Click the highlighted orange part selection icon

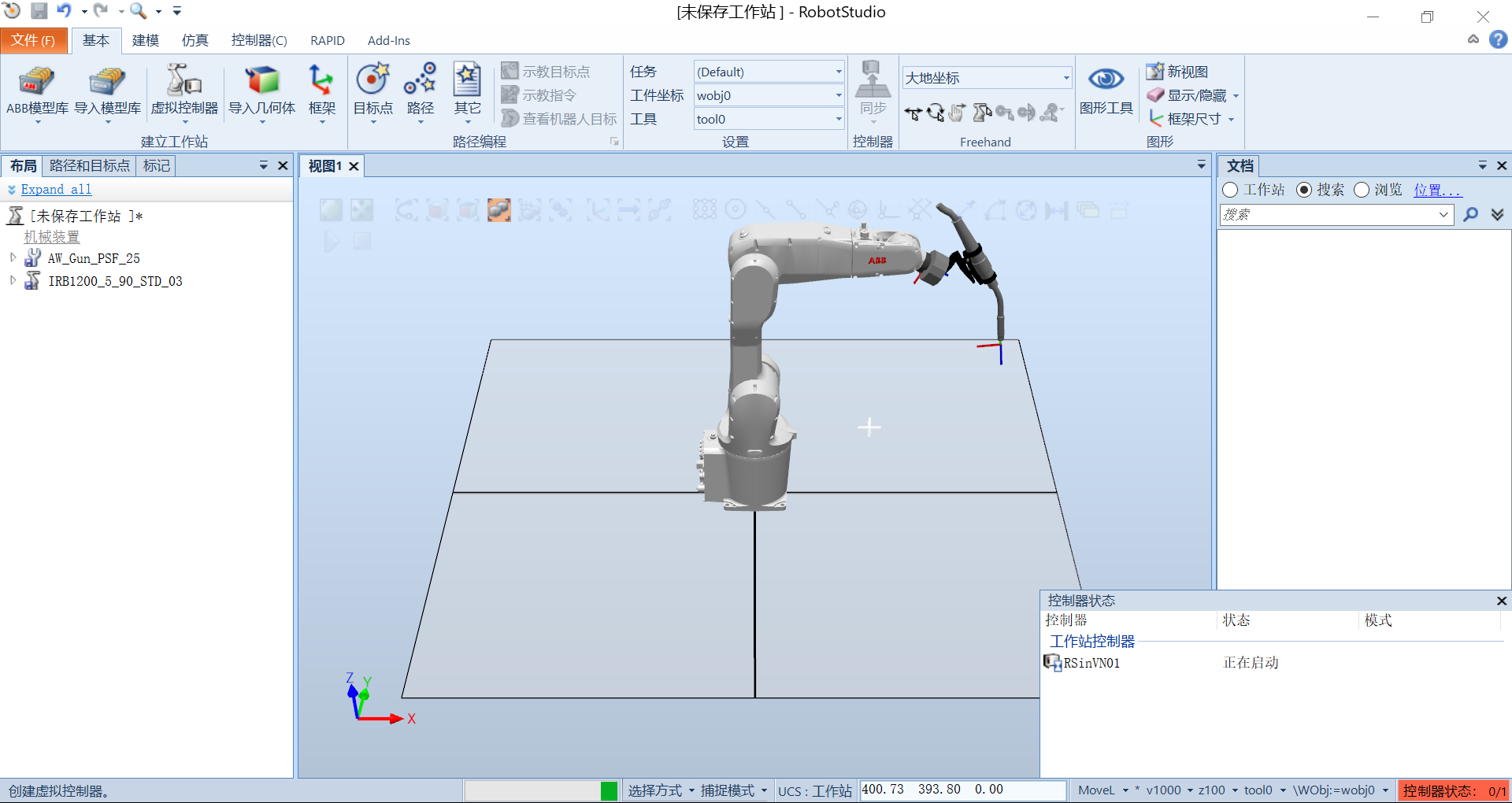(498, 209)
